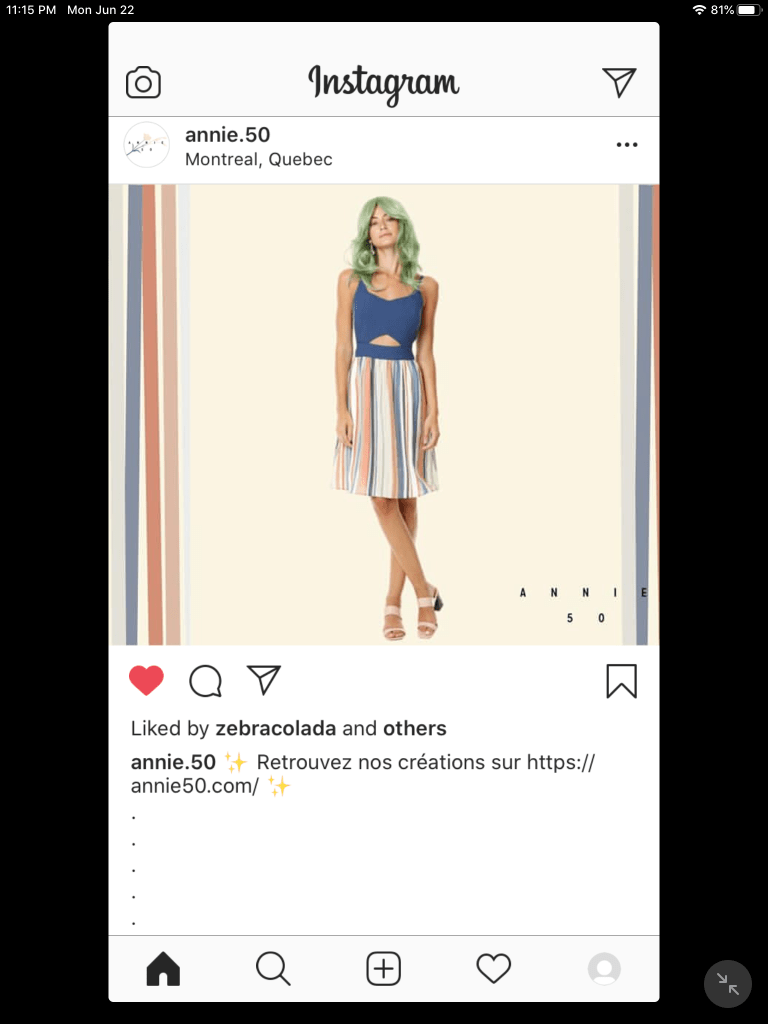Viewport: 768px width, 1024px height.
Task: Tap annie.50 profile picture avatar
Action: pyautogui.click(x=147, y=145)
